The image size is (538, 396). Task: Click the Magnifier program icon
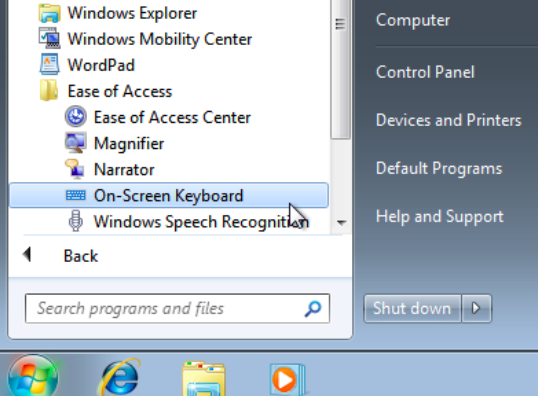75,143
